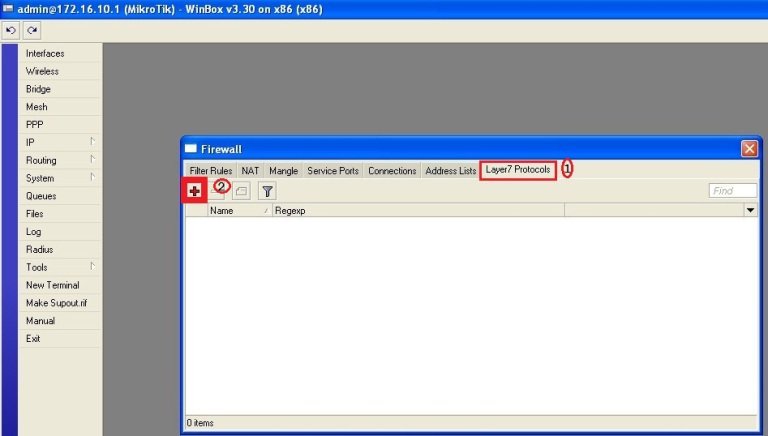Screen dimensions: 768x436
Task: Click the Remove (minus) button in Firewall toolbar
Action: pyautogui.click(x=217, y=191)
